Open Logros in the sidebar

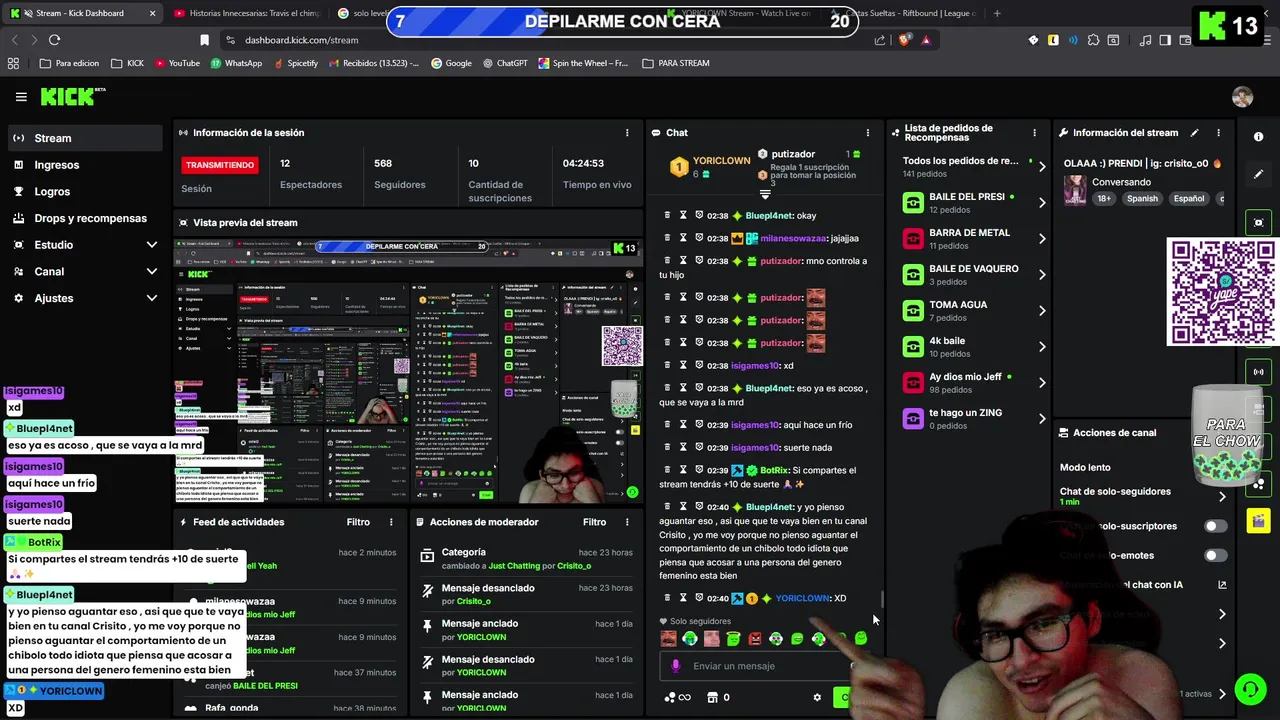pos(84,191)
